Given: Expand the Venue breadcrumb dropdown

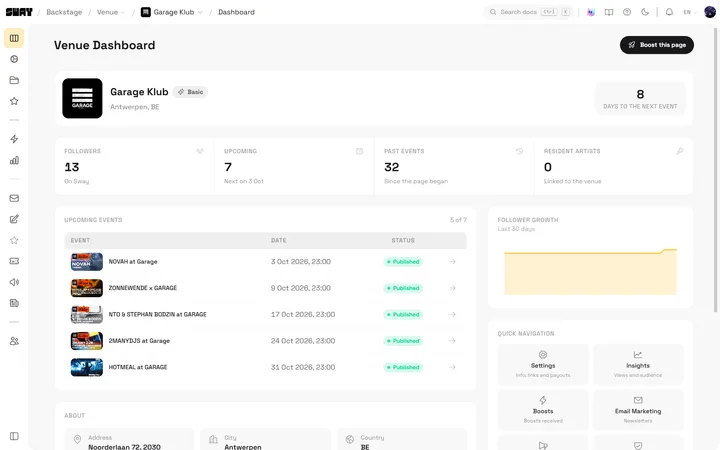Looking at the screenshot, I should pos(111,12).
